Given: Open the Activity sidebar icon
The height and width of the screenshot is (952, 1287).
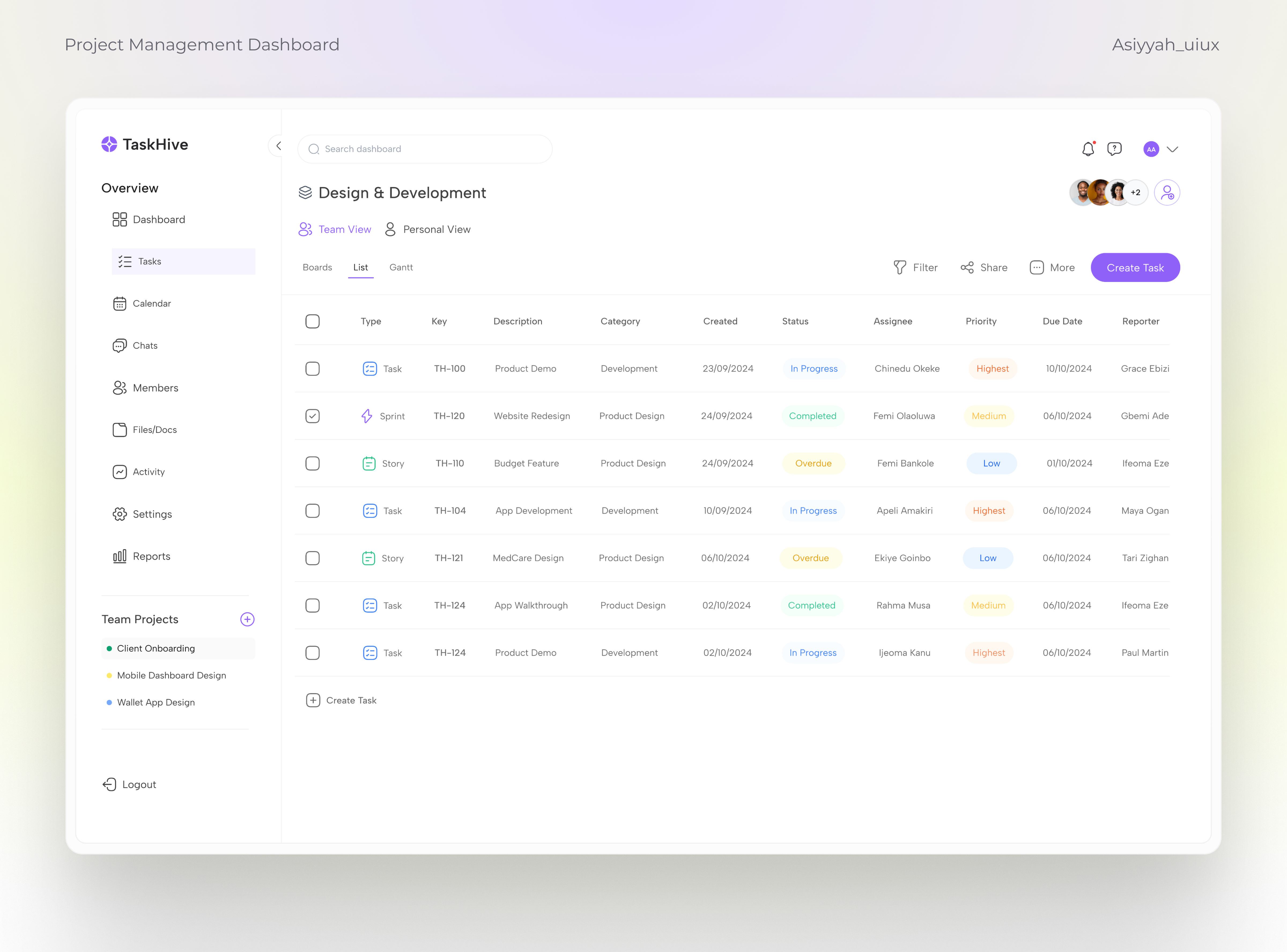Looking at the screenshot, I should tap(119, 471).
